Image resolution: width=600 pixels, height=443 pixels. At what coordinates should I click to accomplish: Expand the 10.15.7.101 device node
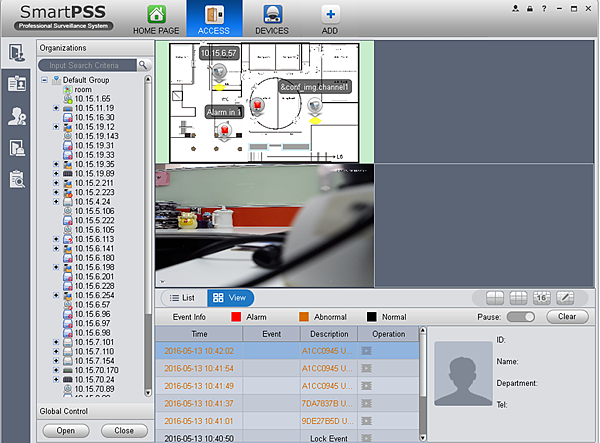pyautogui.click(x=56, y=342)
